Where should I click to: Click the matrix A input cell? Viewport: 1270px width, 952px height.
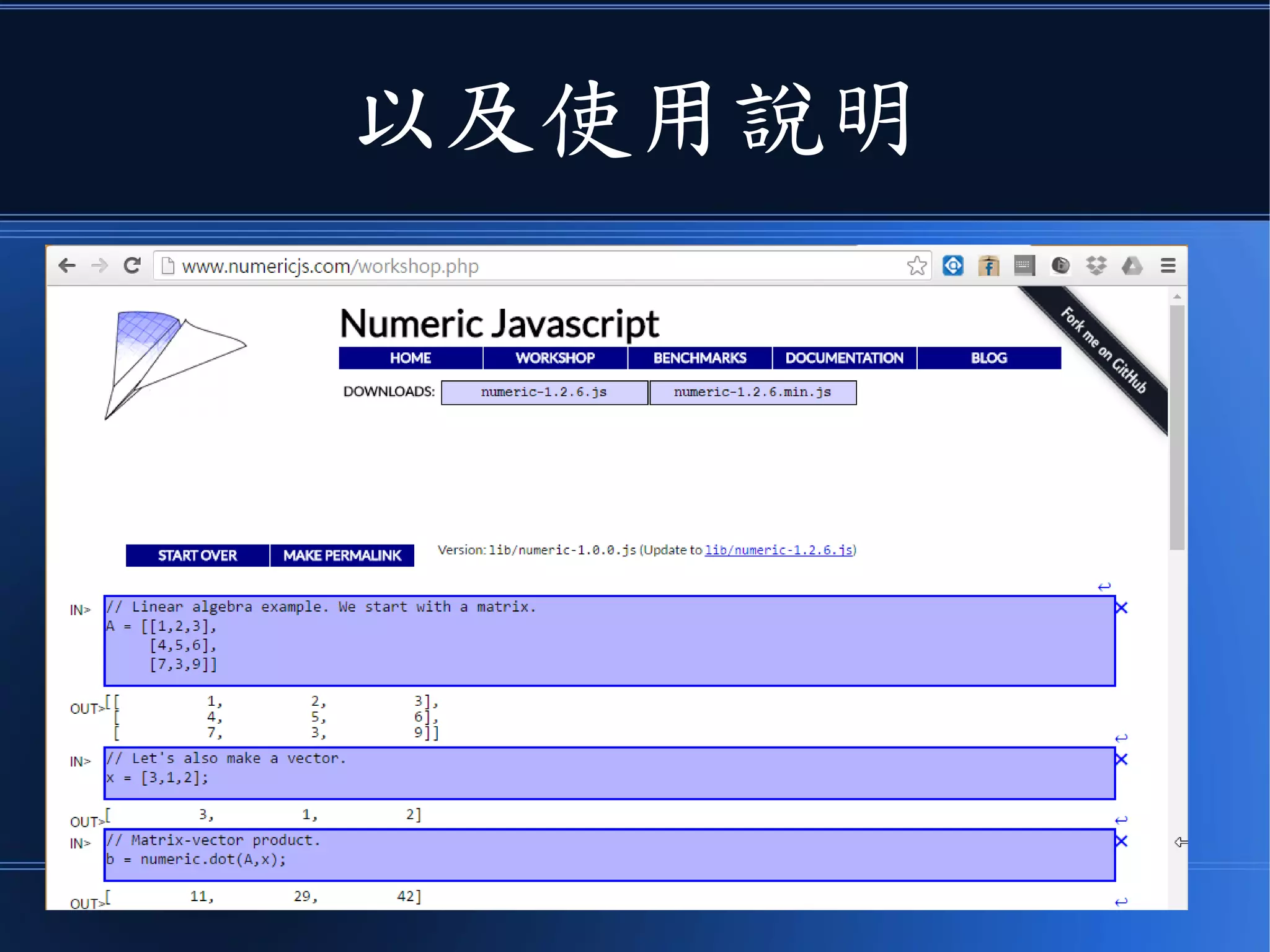(610, 641)
